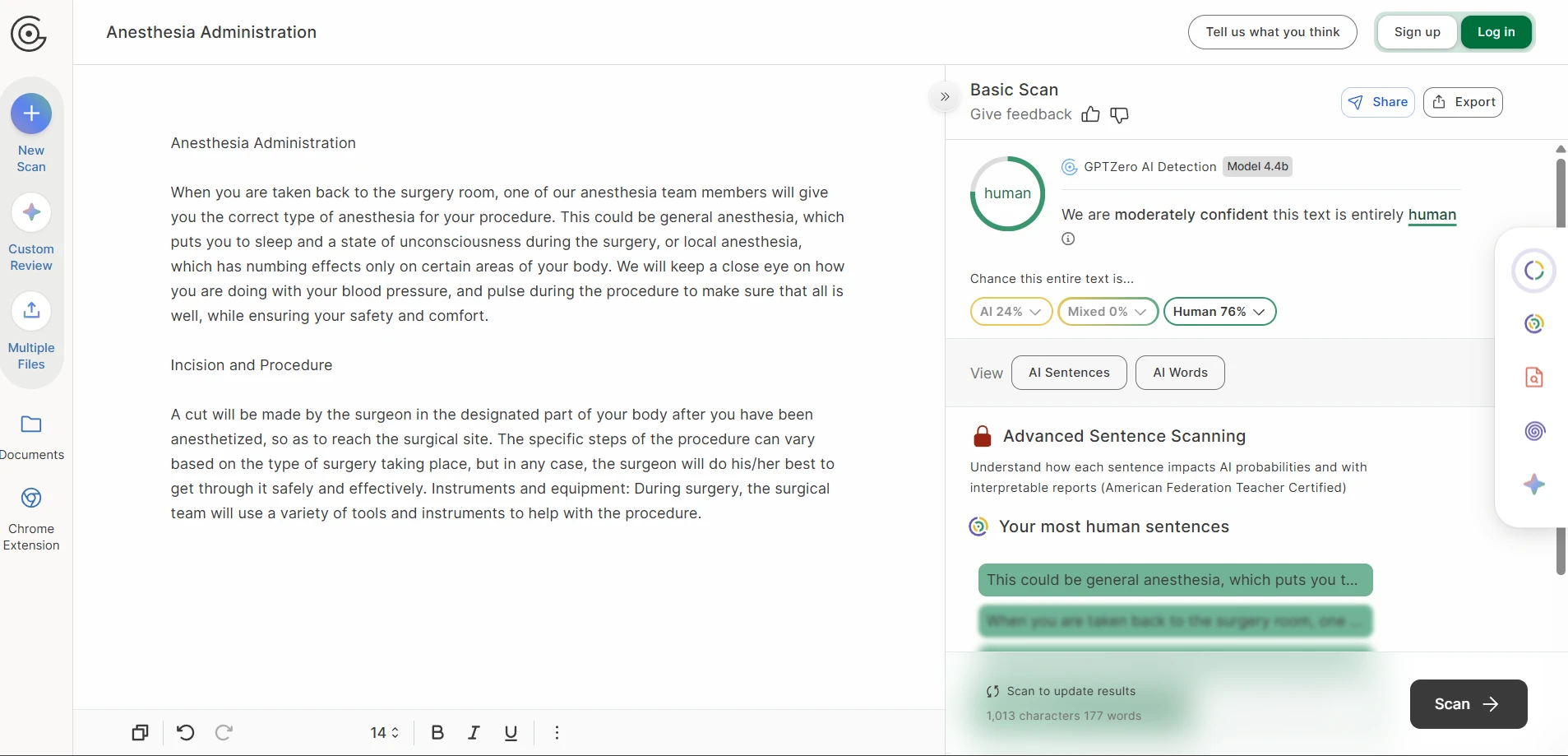The image size is (1568, 756).
Task: Adjust font size with the stepper
Action: tap(384, 732)
